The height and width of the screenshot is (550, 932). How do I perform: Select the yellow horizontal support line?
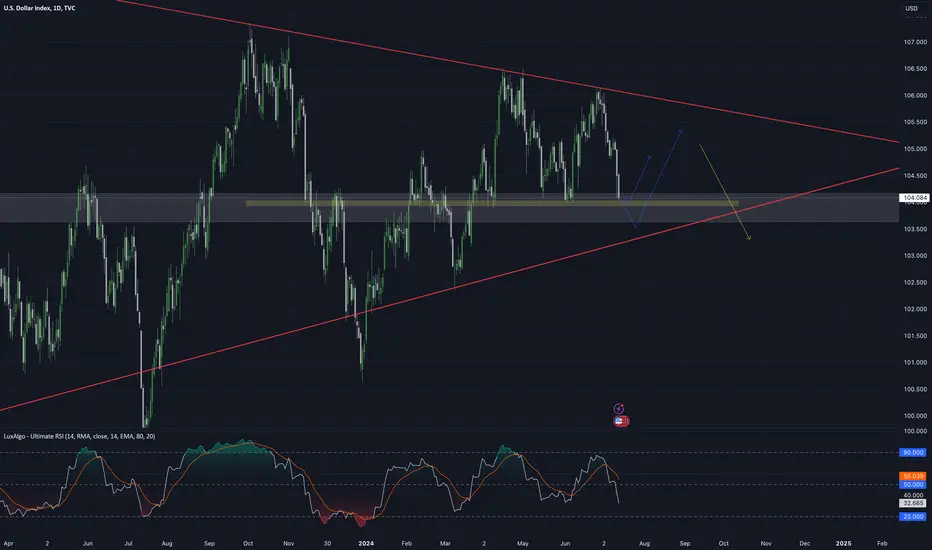pyautogui.click(x=492, y=204)
